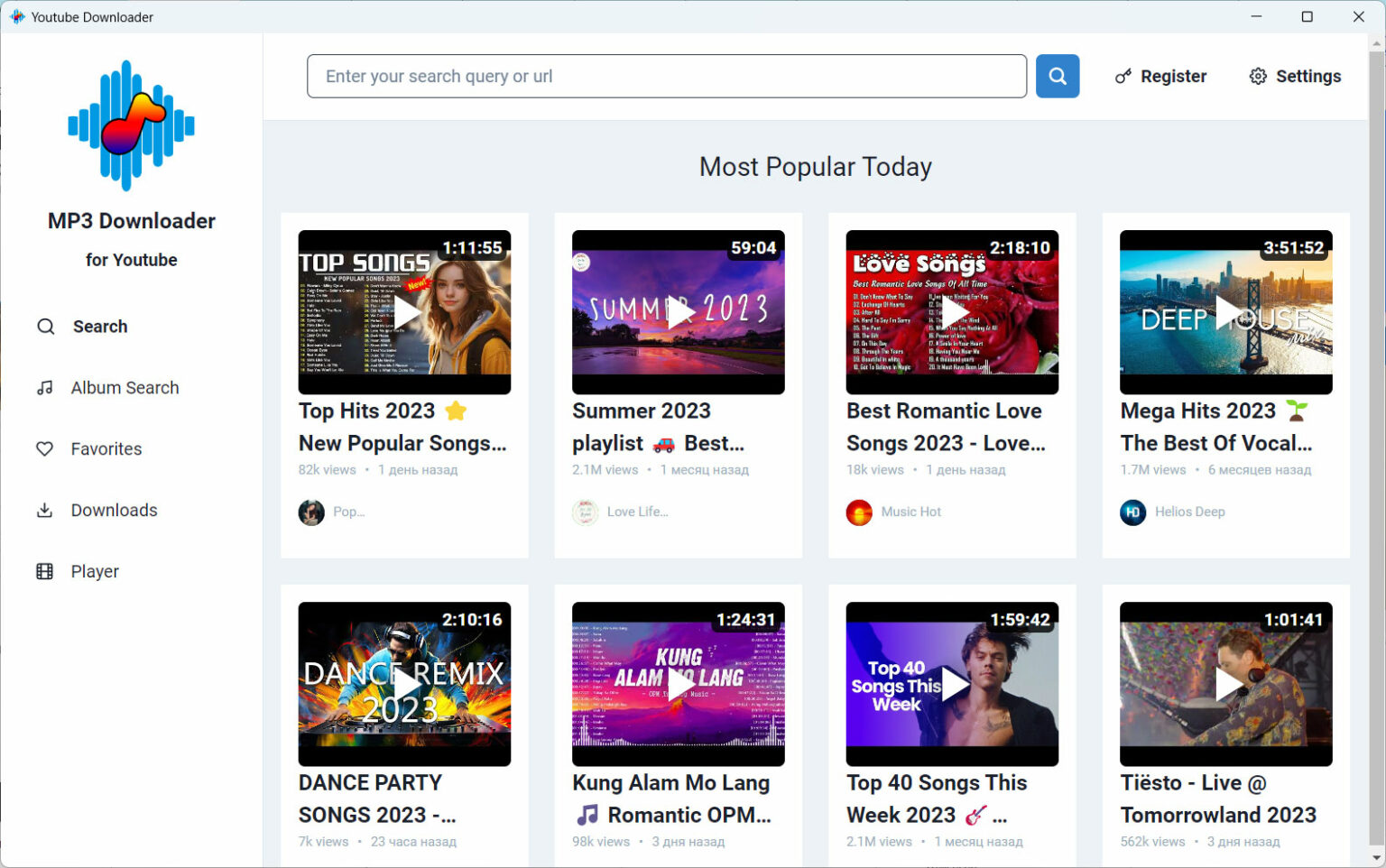Click the heart icon for Favorites
1386x868 pixels.
coord(44,449)
